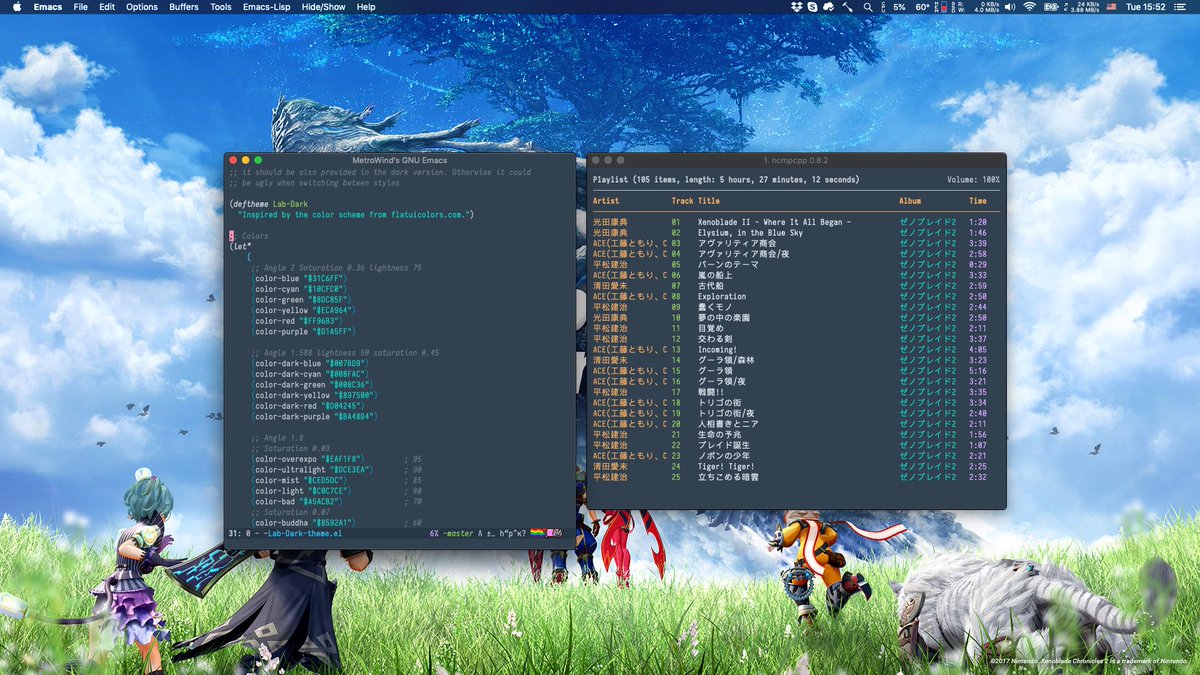The width and height of the screenshot is (1200, 675).
Task: Select the 'Tiger! Tiger!' track row
Action: point(727,467)
